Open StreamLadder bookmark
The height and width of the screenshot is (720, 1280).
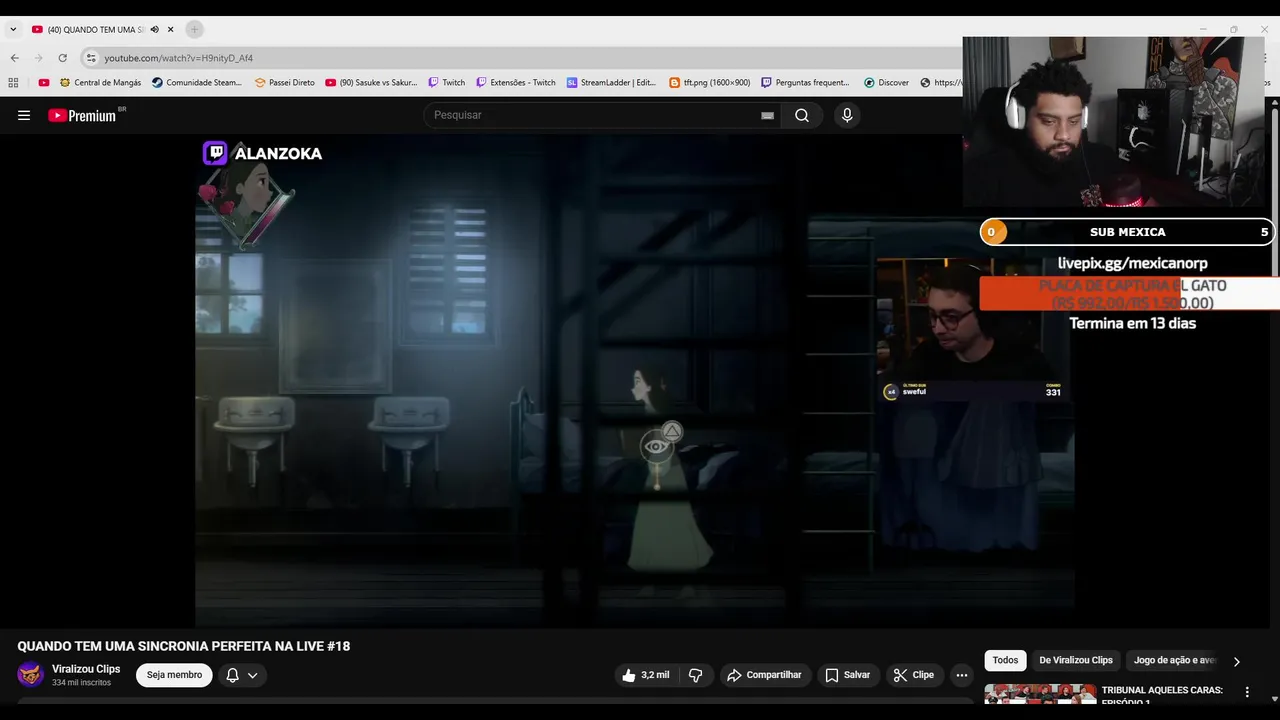point(611,83)
